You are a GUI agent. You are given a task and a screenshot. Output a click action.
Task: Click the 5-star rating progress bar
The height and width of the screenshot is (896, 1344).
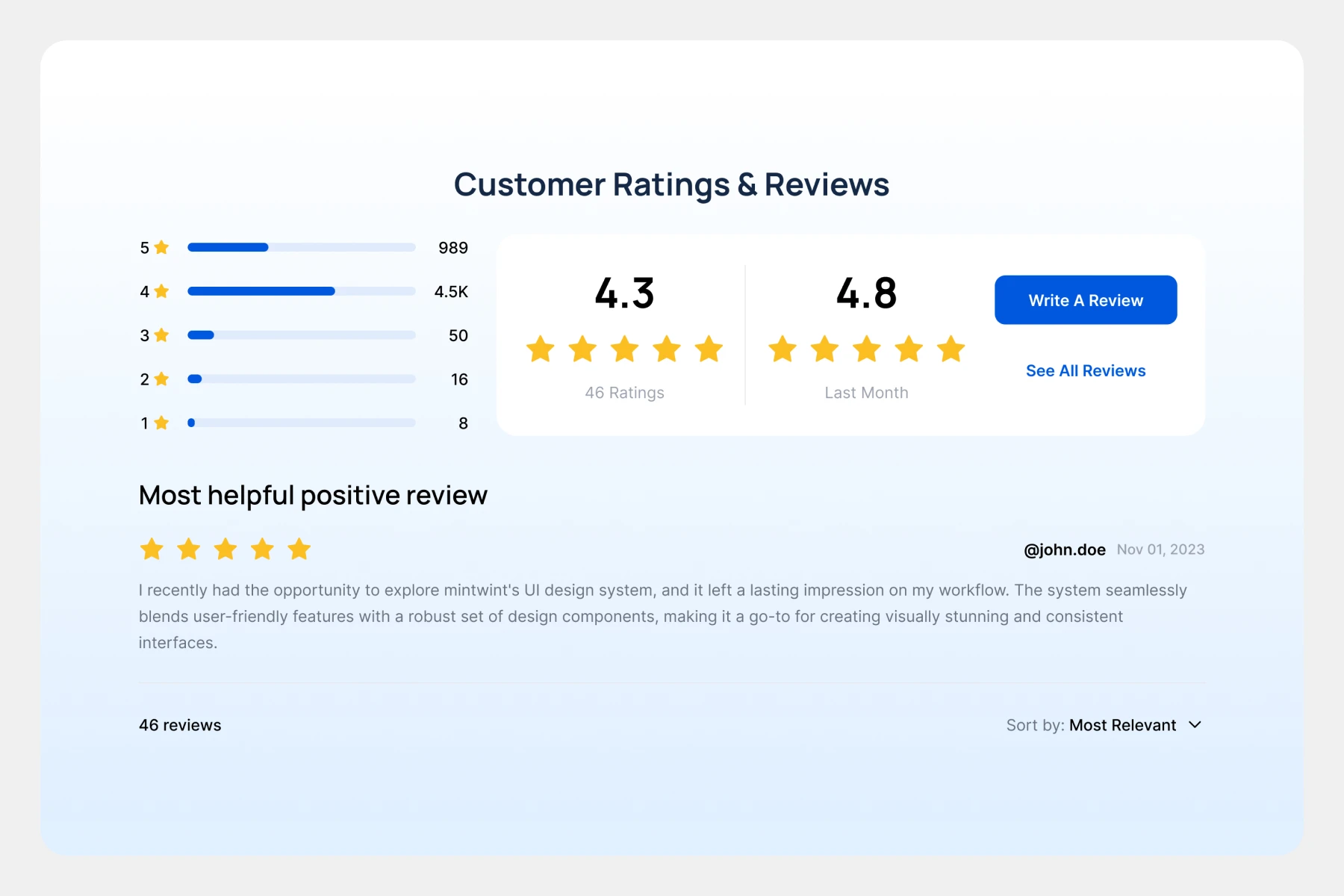302,247
